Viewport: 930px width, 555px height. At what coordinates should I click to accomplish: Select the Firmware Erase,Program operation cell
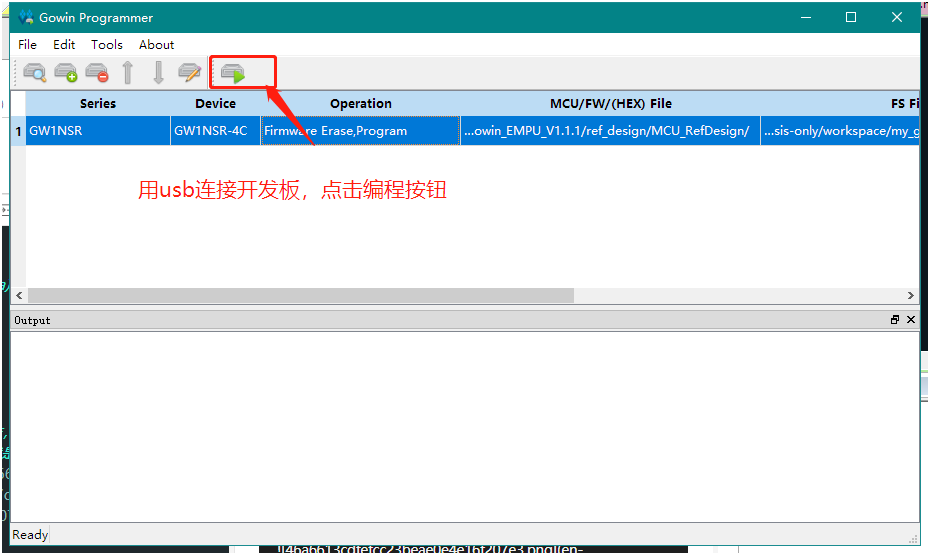tap(361, 130)
